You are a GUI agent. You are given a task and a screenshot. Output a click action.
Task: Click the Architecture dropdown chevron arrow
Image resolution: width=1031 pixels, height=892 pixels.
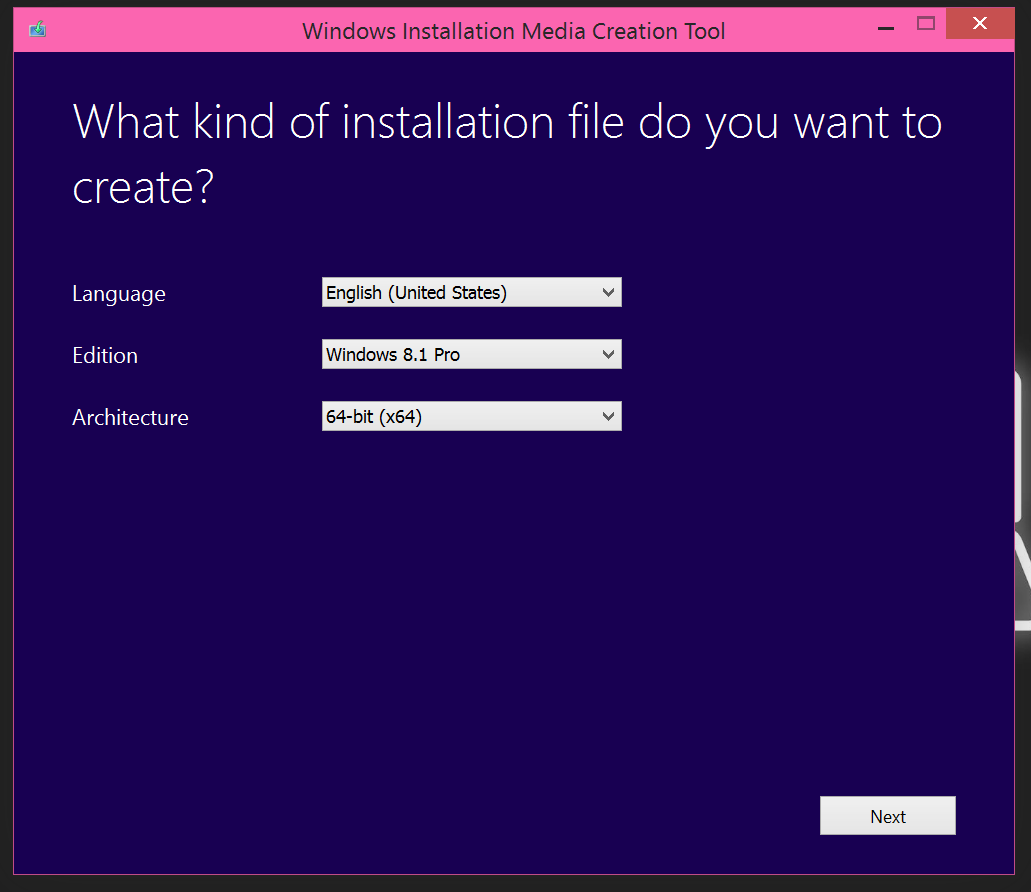point(608,417)
